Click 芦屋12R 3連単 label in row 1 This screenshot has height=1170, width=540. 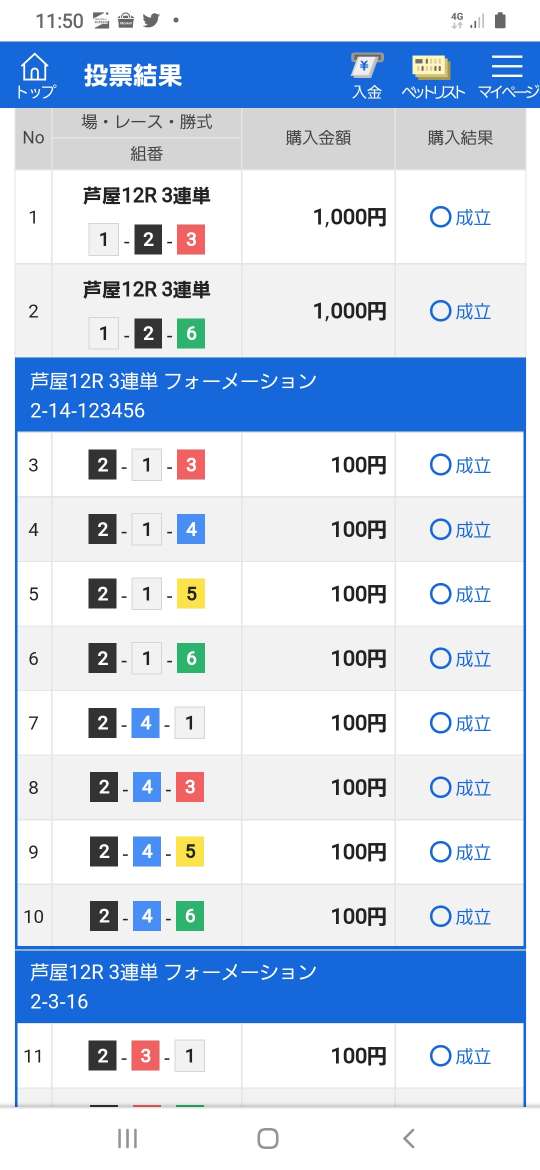[x=147, y=195]
